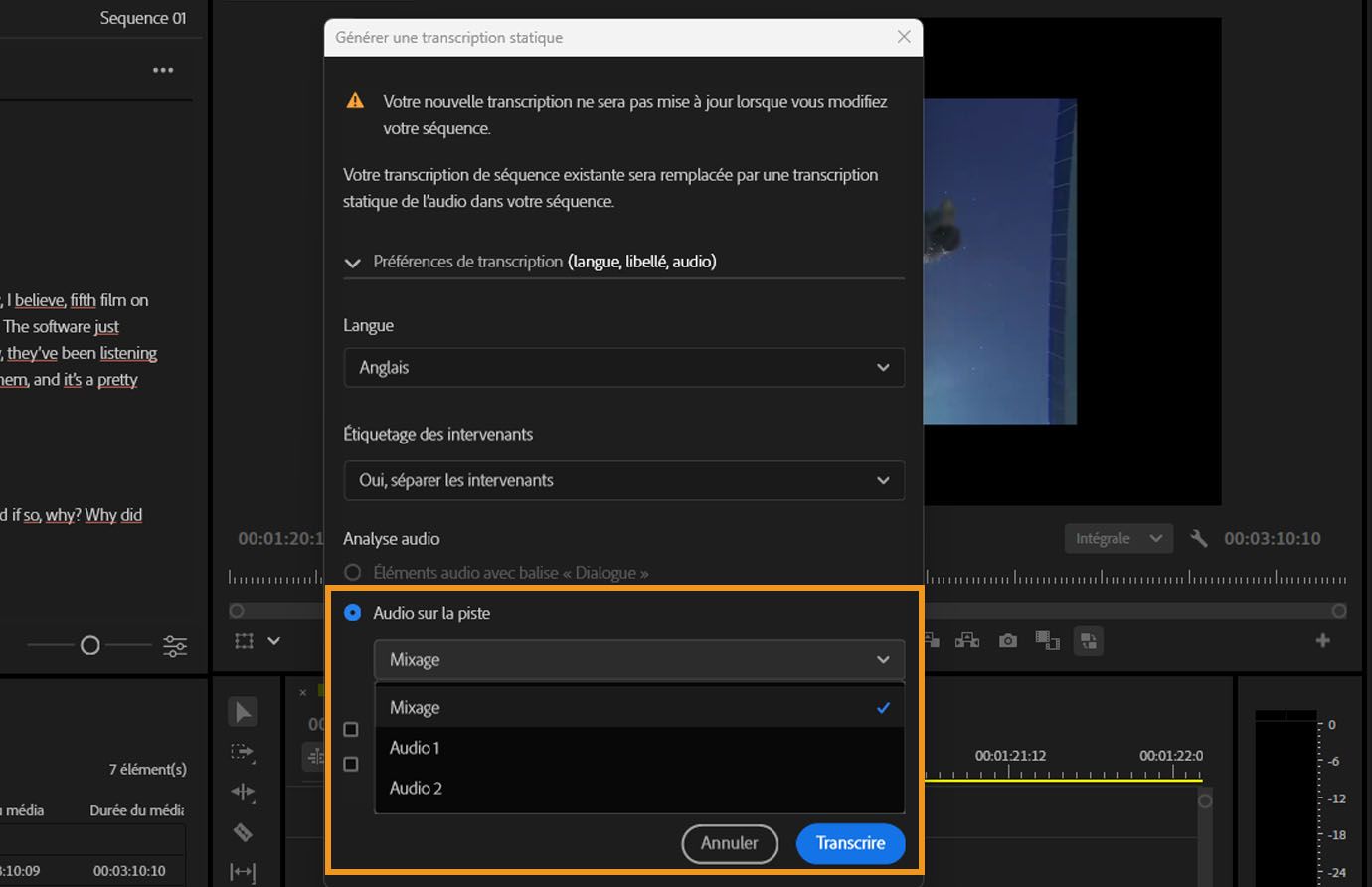
Task: Click the Annuler button
Action: [x=730, y=843]
